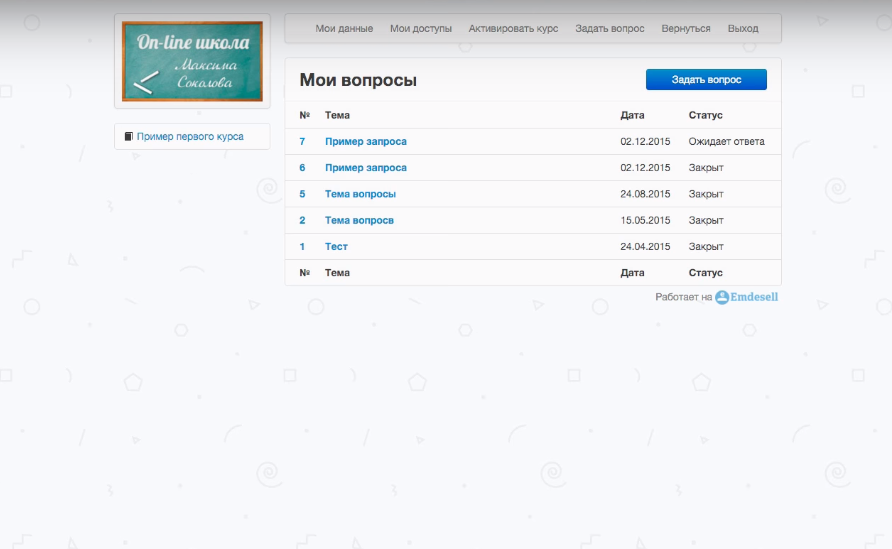The width and height of the screenshot is (892, 549).
Task: Click the top Статус column header
Action: click(705, 115)
